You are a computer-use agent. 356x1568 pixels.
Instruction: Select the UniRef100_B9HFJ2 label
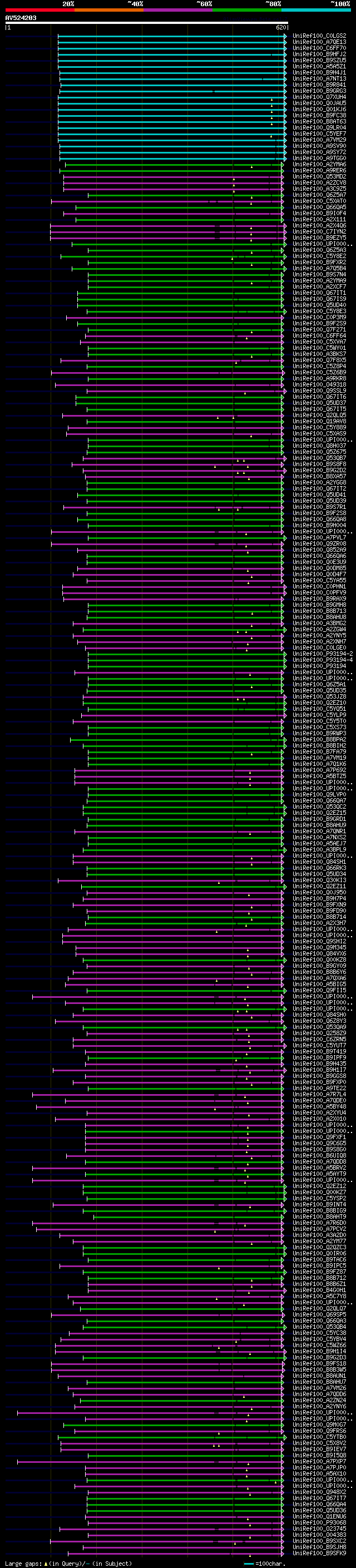pos(319,54)
